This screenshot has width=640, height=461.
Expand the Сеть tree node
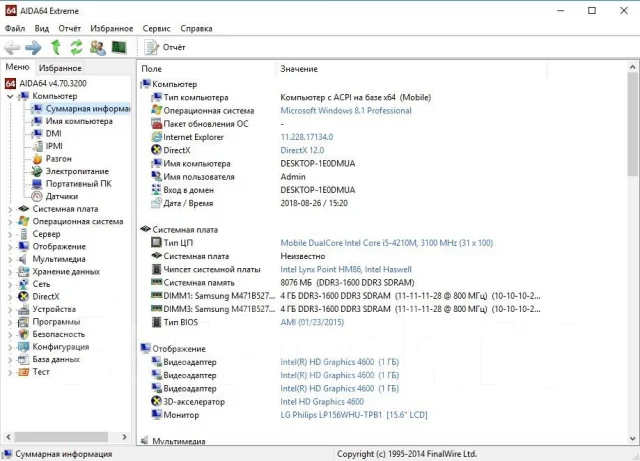(x=10, y=285)
